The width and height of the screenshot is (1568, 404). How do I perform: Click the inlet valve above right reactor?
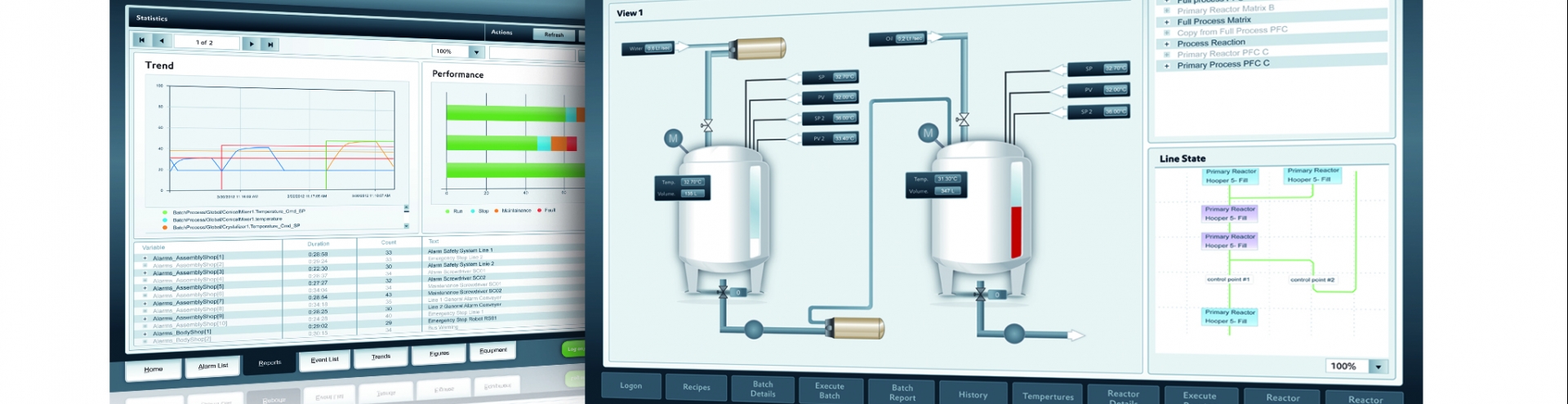point(964,119)
